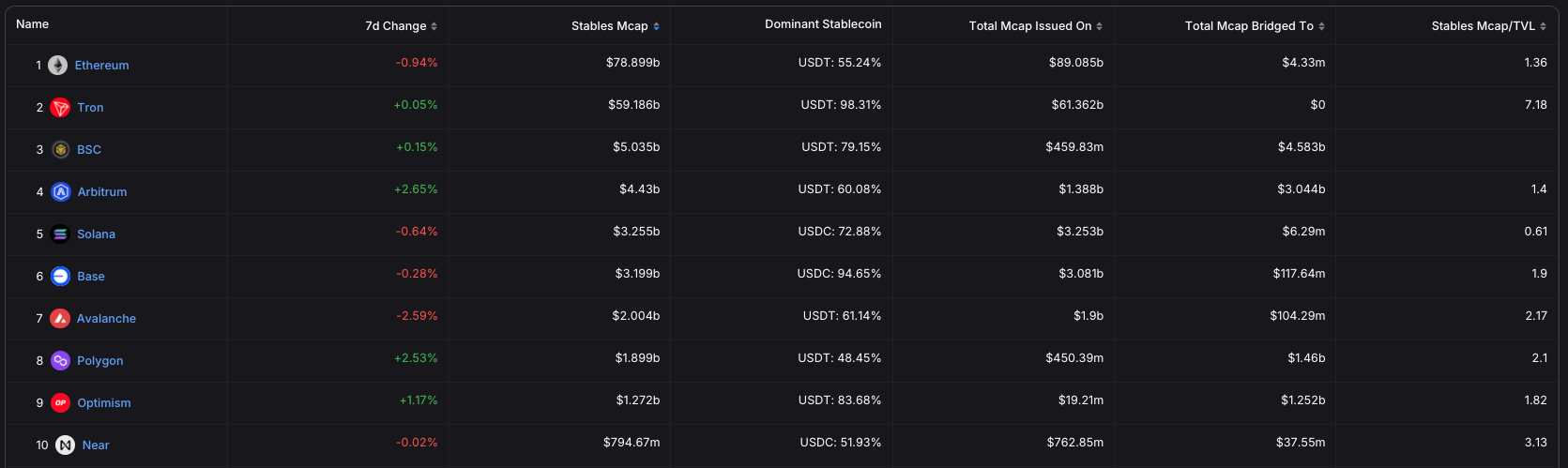Click the Name column header

click(33, 24)
